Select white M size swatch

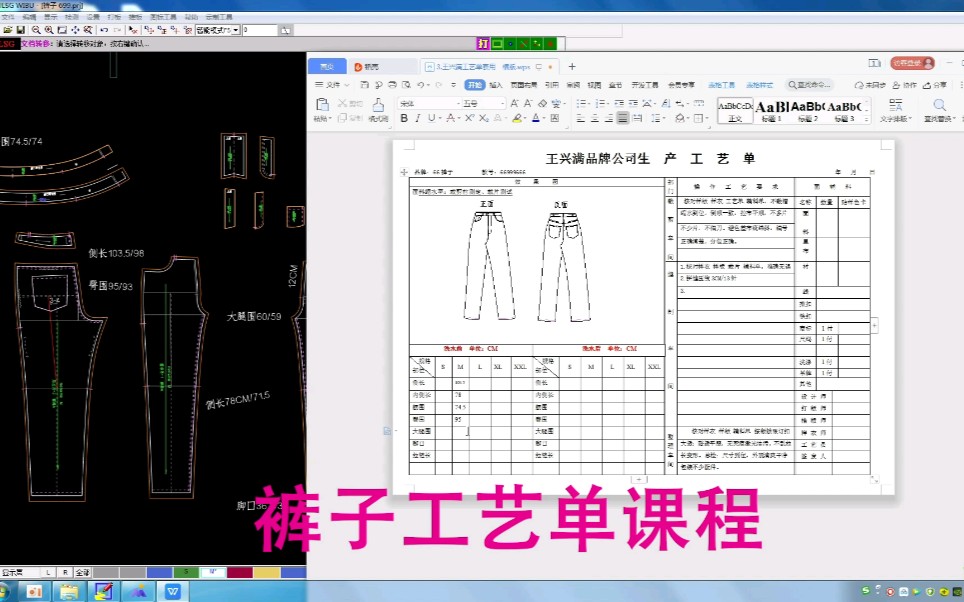(213, 572)
